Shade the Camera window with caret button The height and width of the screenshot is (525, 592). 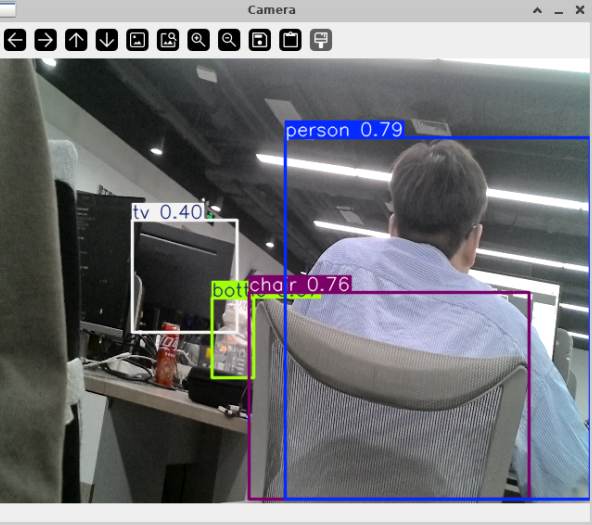click(x=538, y=10)
